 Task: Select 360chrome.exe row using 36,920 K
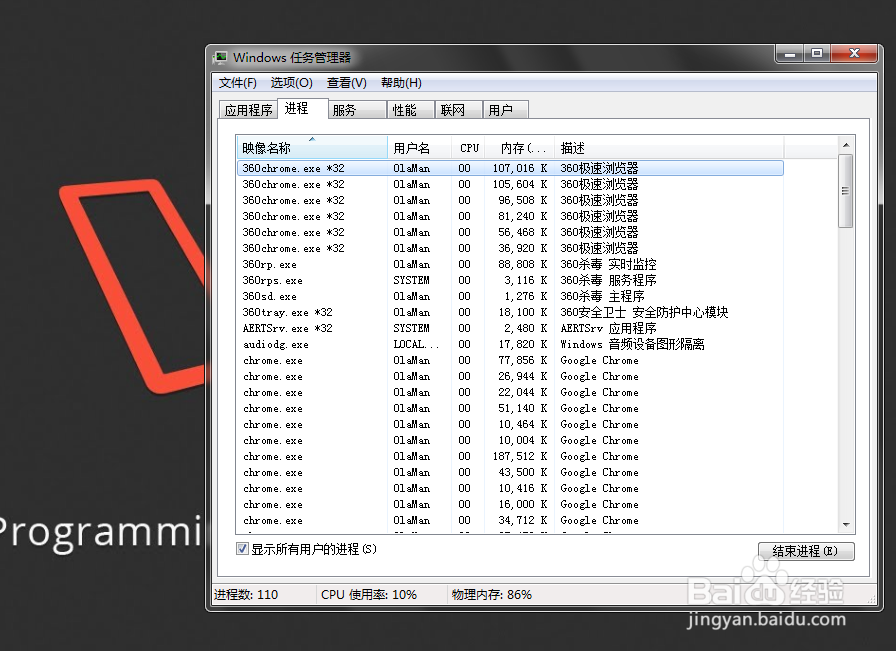point(510,248)
